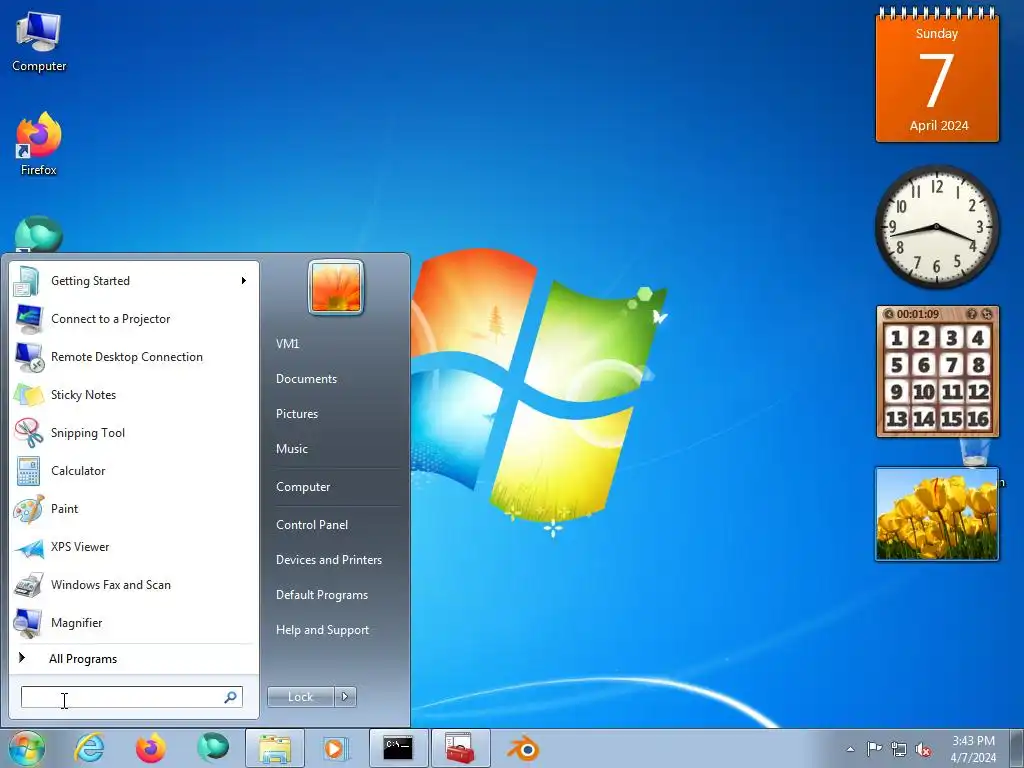Click the muted volume tray icon

pyautogui.click(x=923, y=749)
